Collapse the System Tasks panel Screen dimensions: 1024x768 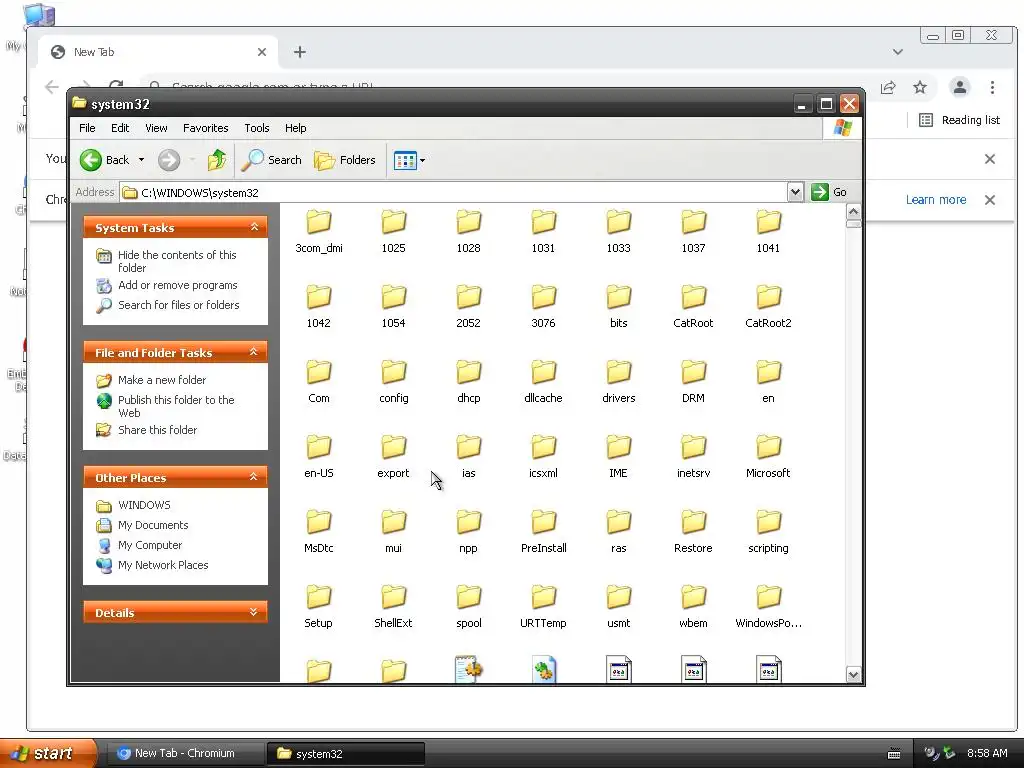coord(254,227)
